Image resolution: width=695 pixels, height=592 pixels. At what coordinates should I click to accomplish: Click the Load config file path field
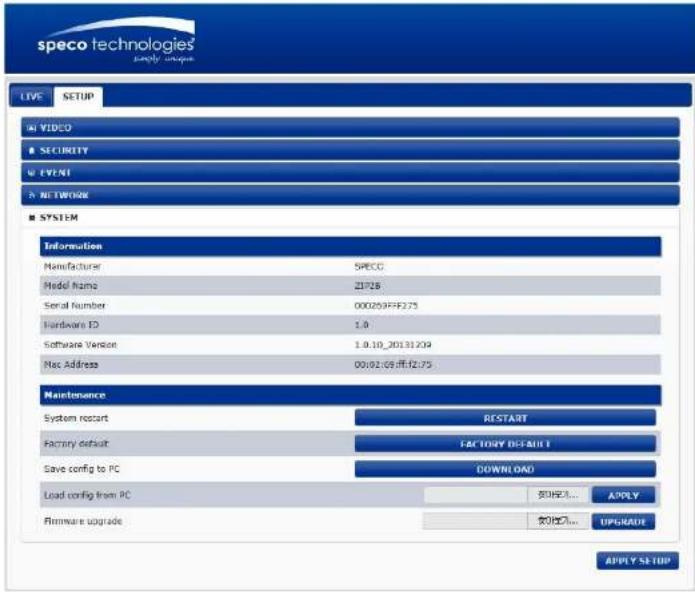pyautogui.click(x=476, y=495)
